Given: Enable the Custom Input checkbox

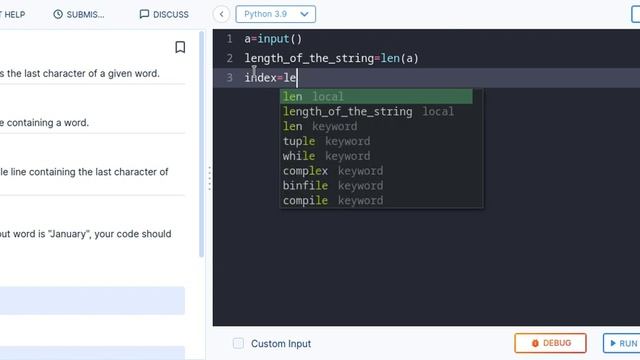Looking at the screenshot, I should coord(238,343).
